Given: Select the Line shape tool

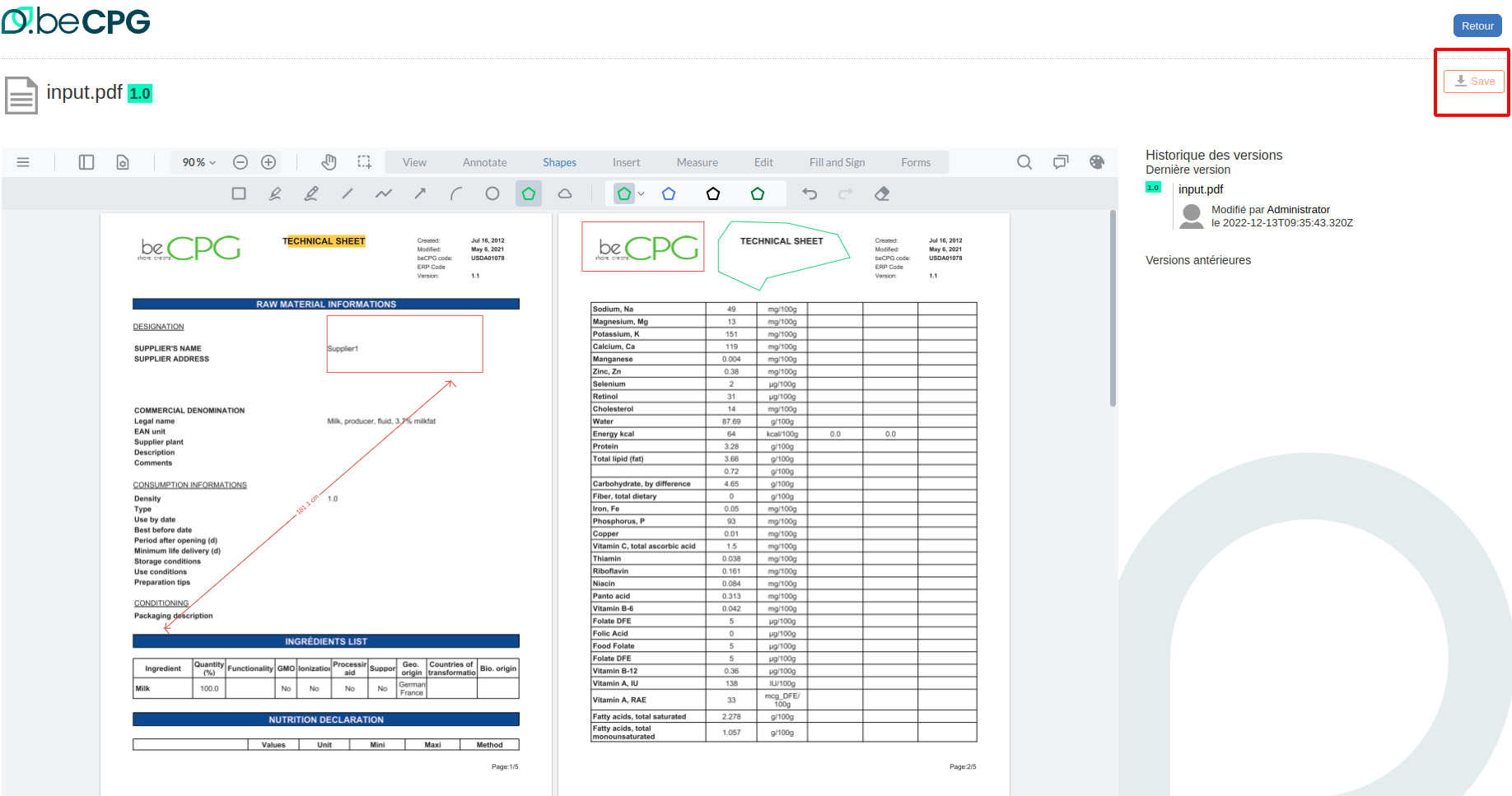Looking at the screenshot, I should pyautogui.click(x=348, y=193).
